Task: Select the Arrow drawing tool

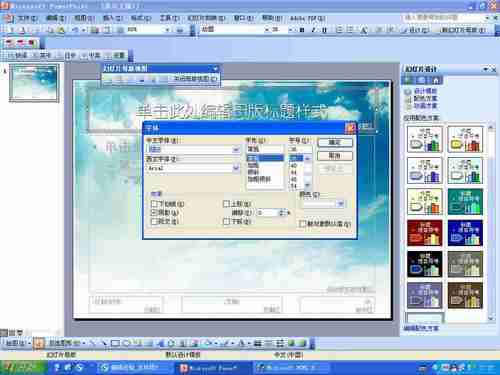Action: 104,343
